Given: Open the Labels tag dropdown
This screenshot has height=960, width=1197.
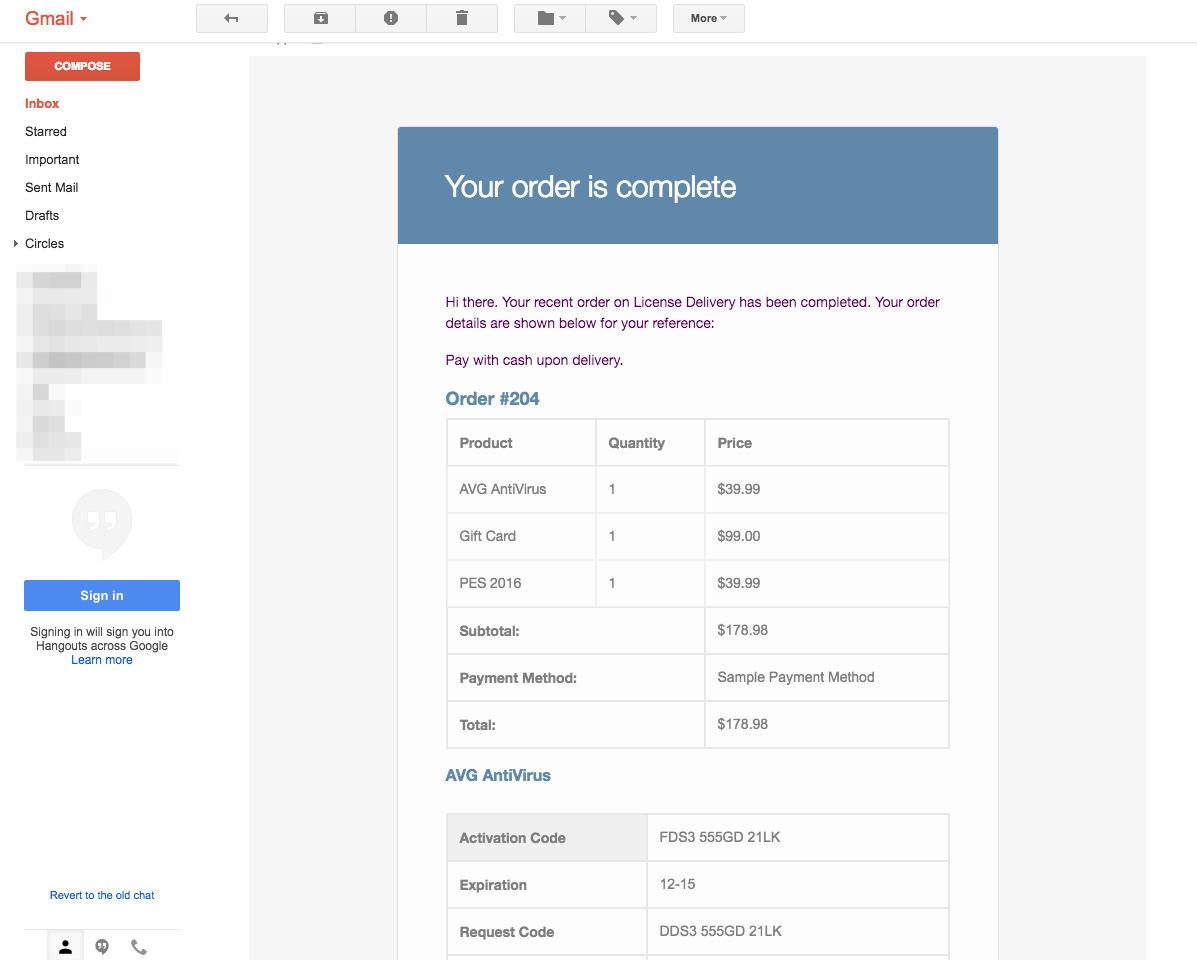Looking at the screenshot, I should [x=621, y=18].
